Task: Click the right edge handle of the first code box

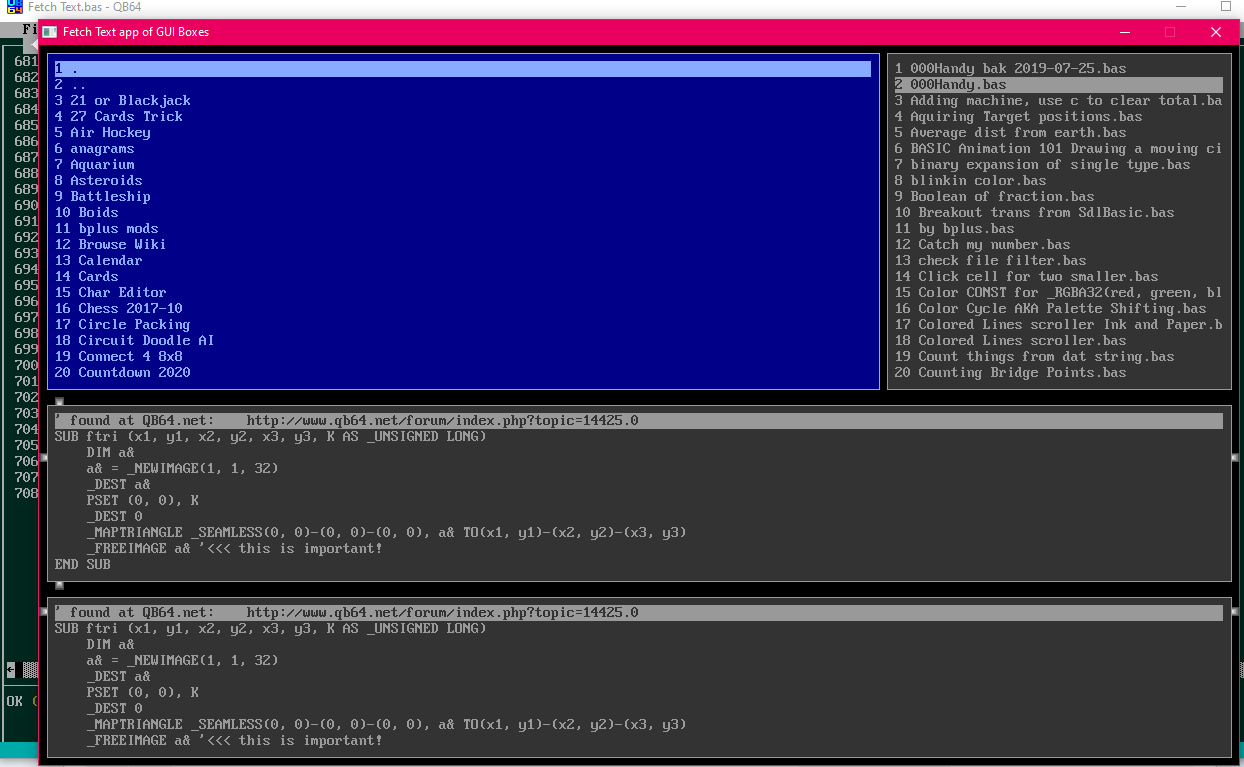Action: [1236, 458]
